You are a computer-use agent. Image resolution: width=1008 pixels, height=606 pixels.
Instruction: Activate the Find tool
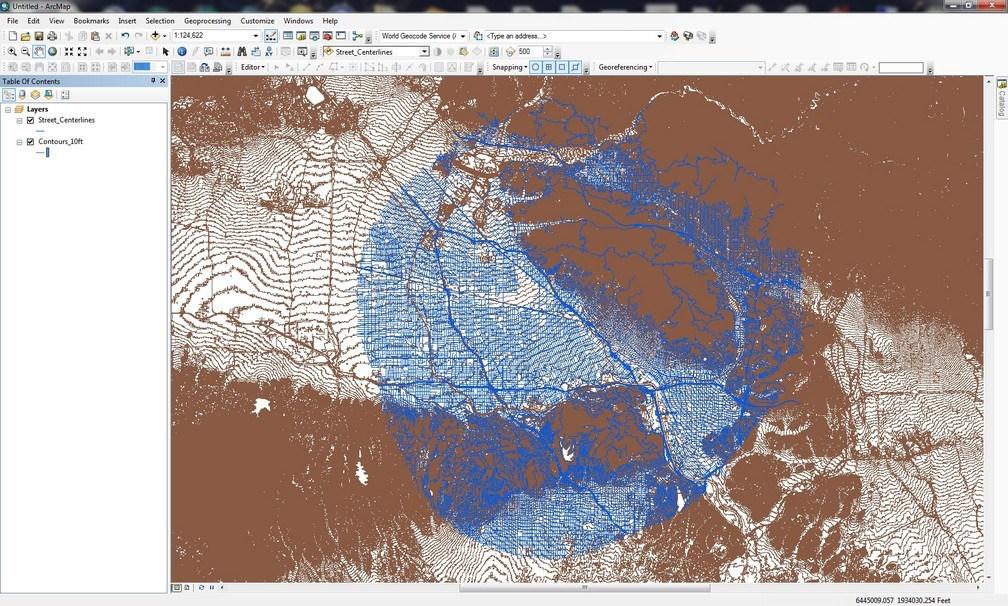pyautogui.click(x=242, y=51)
